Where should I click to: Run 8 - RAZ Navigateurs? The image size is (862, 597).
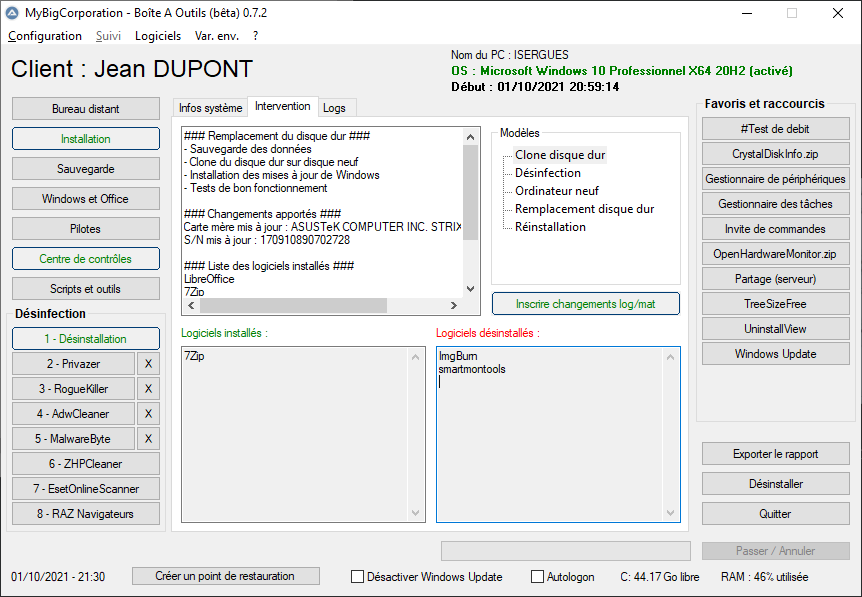click(86, 513)
